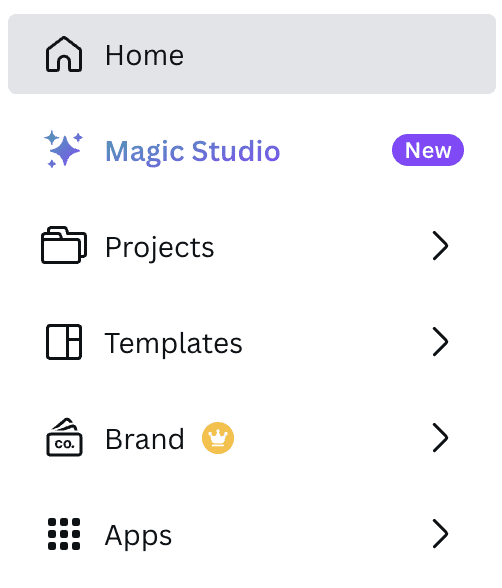Click the gold crown Pro badge
This screenshot has width=502, height=588.
tap(218, 438)
